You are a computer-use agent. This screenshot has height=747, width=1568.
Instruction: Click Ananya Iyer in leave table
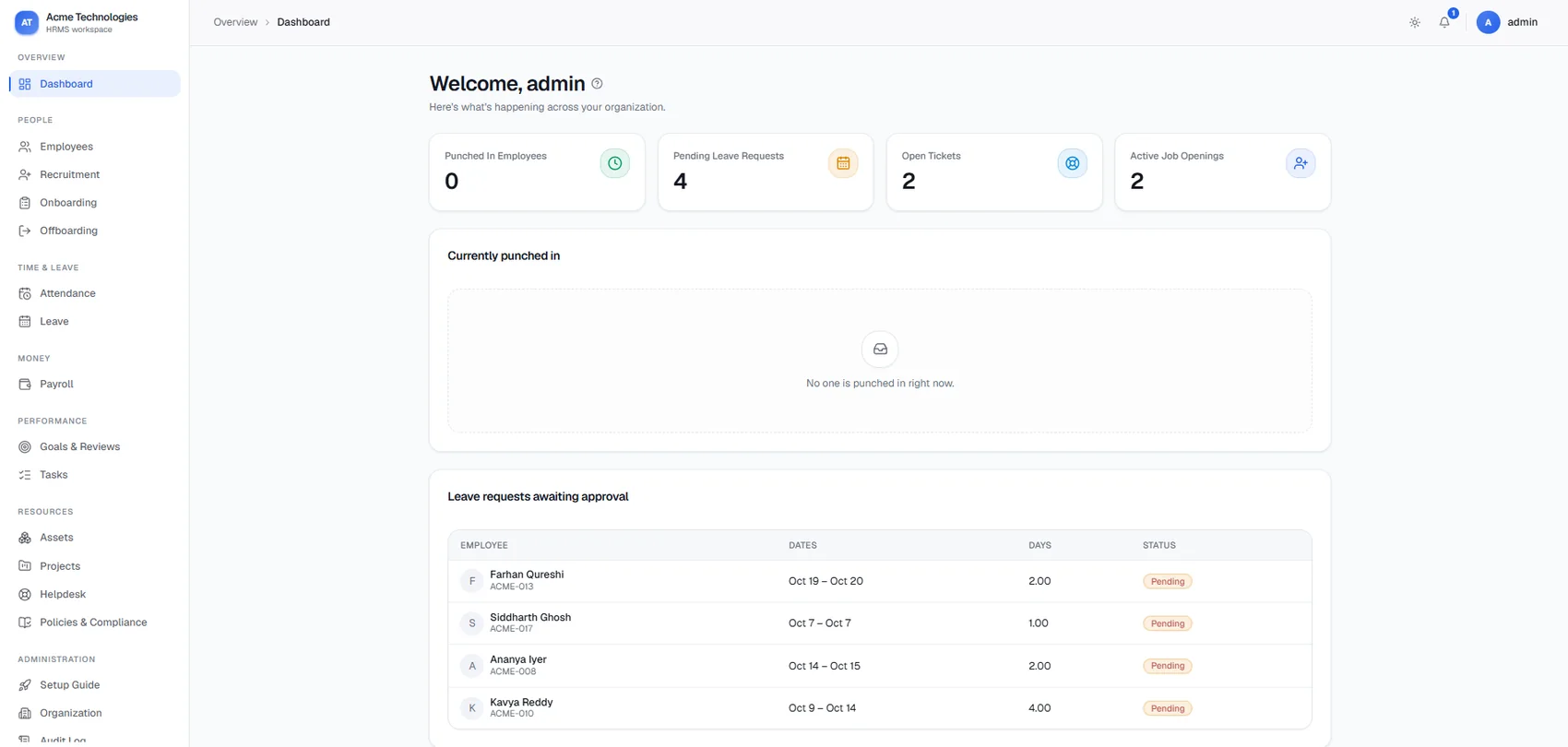point(518,659)
